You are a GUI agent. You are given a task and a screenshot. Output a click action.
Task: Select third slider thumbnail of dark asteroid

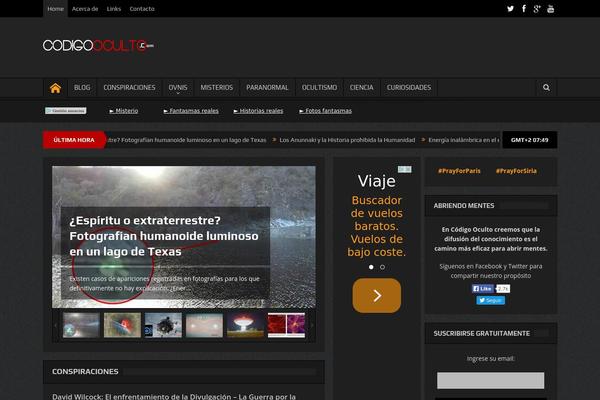pyautogui.click(x=163, y=325)
